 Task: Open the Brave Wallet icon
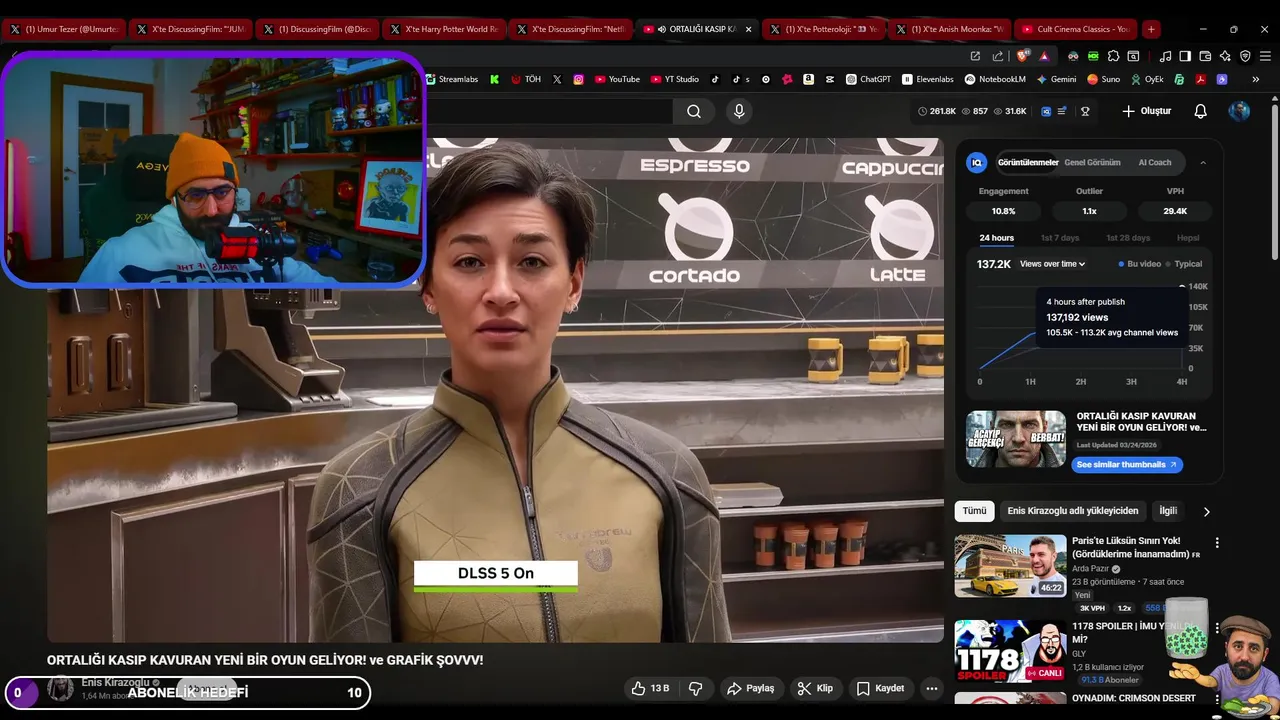pos(1205,56)
